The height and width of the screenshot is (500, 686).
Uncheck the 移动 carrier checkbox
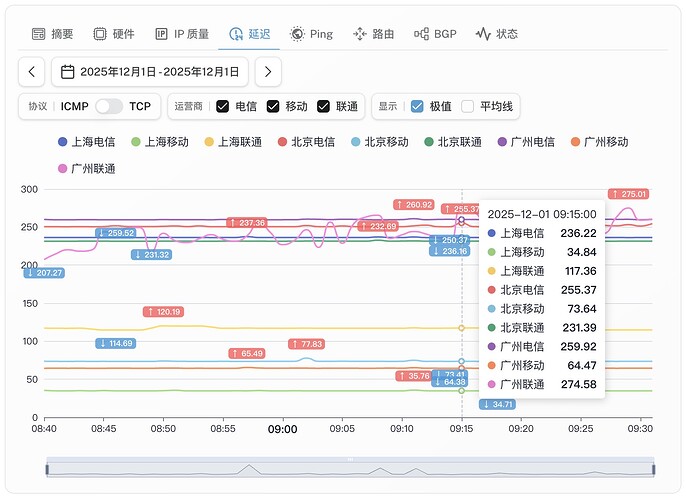(x=273, y=106)
